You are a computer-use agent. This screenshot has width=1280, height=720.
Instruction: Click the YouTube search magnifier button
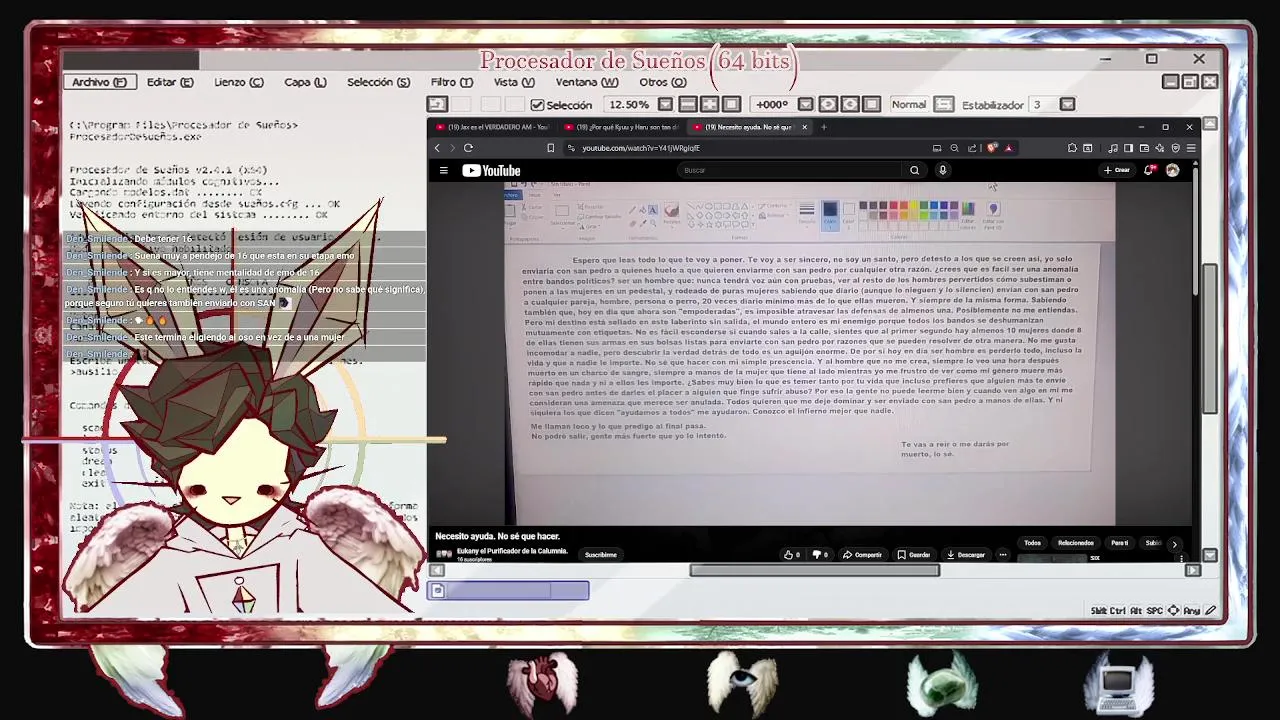pos(914,170)
